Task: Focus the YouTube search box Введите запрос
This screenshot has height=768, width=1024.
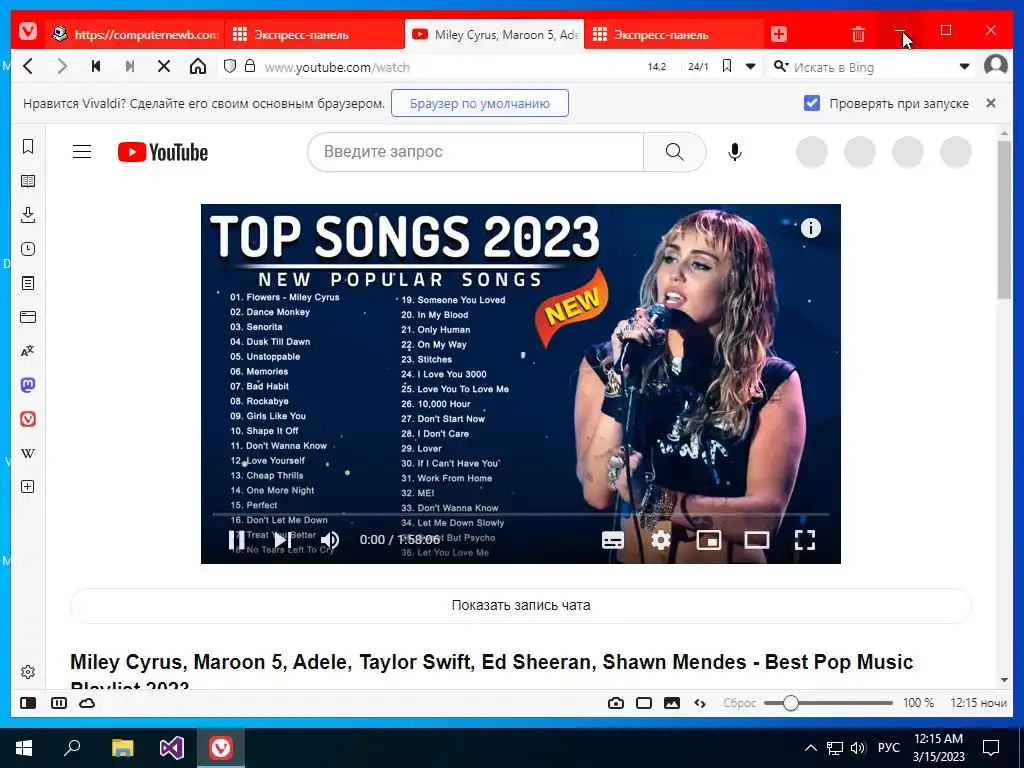Action: 476,152
